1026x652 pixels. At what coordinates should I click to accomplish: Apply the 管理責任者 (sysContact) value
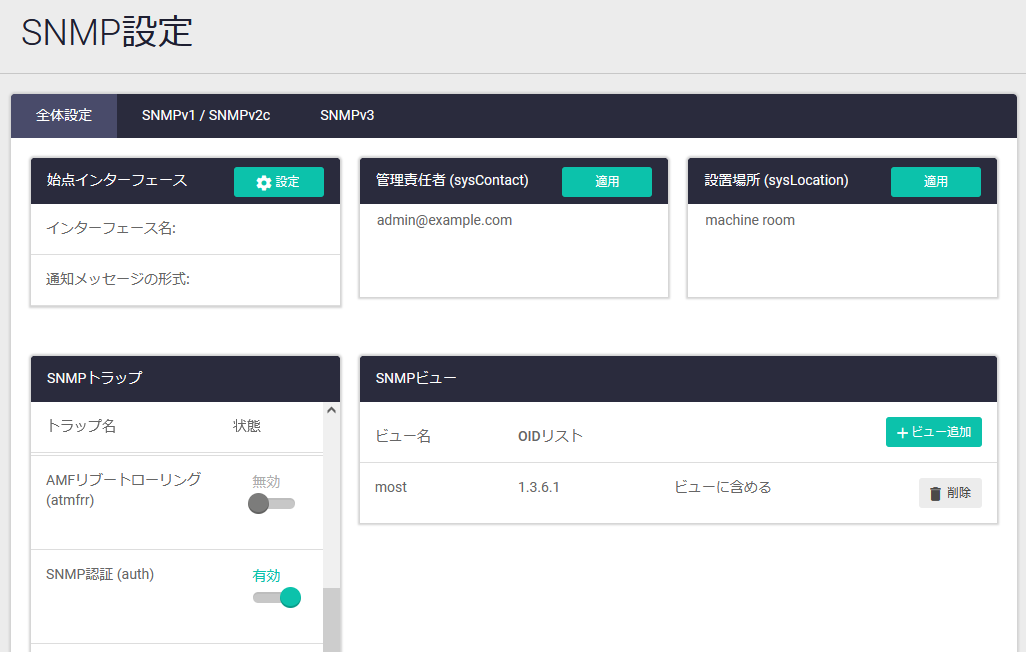[607, 182]
